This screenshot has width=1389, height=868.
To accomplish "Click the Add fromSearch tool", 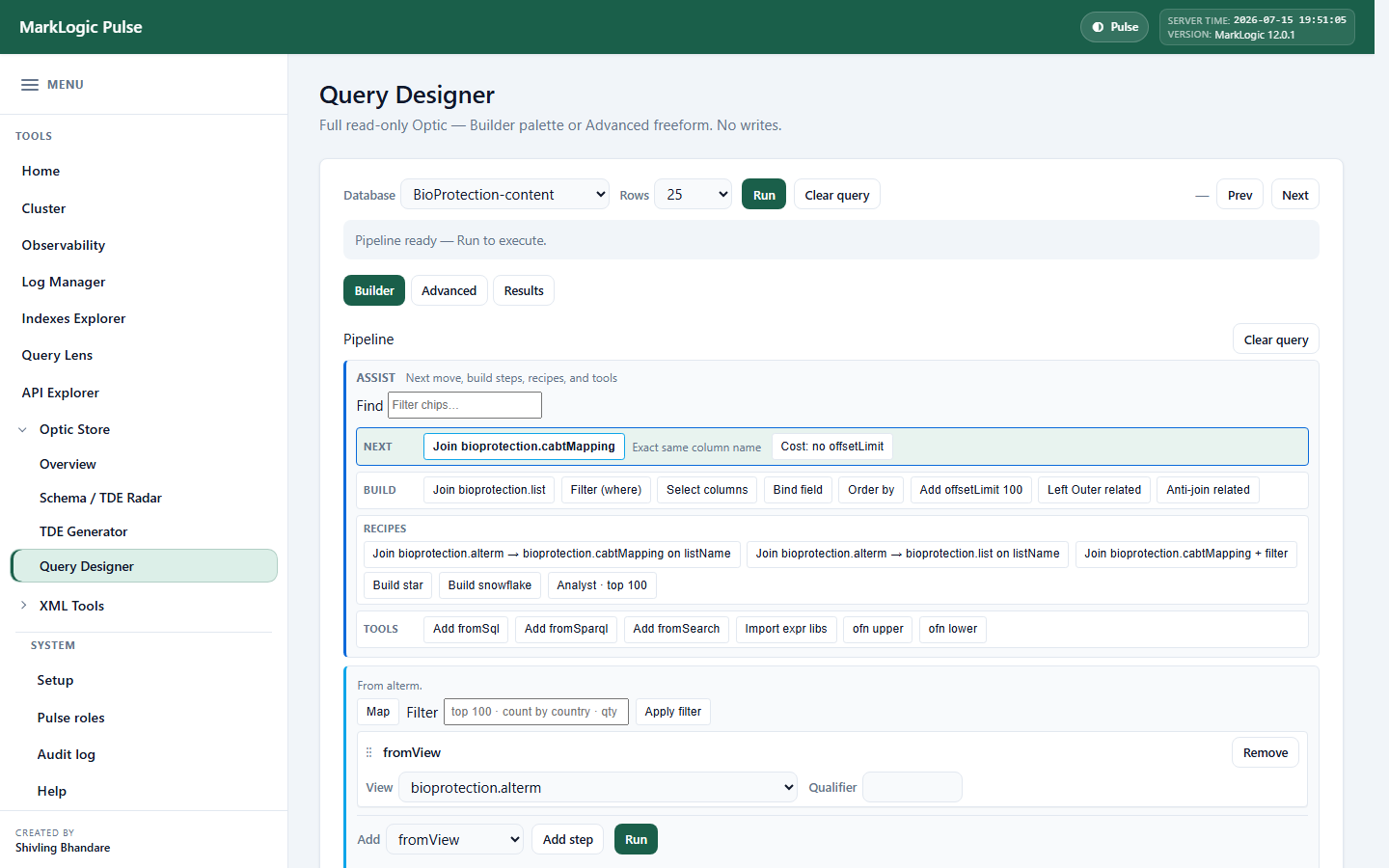I will point(676,629).
